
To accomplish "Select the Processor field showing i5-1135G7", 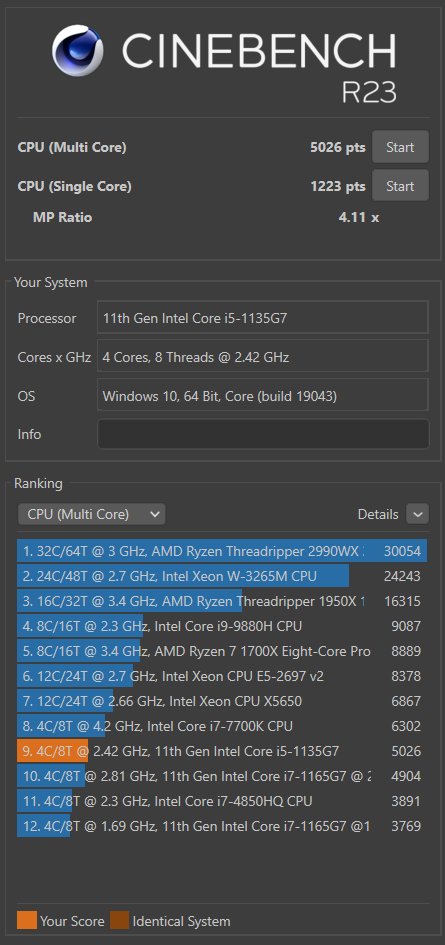I will [263, 318].
